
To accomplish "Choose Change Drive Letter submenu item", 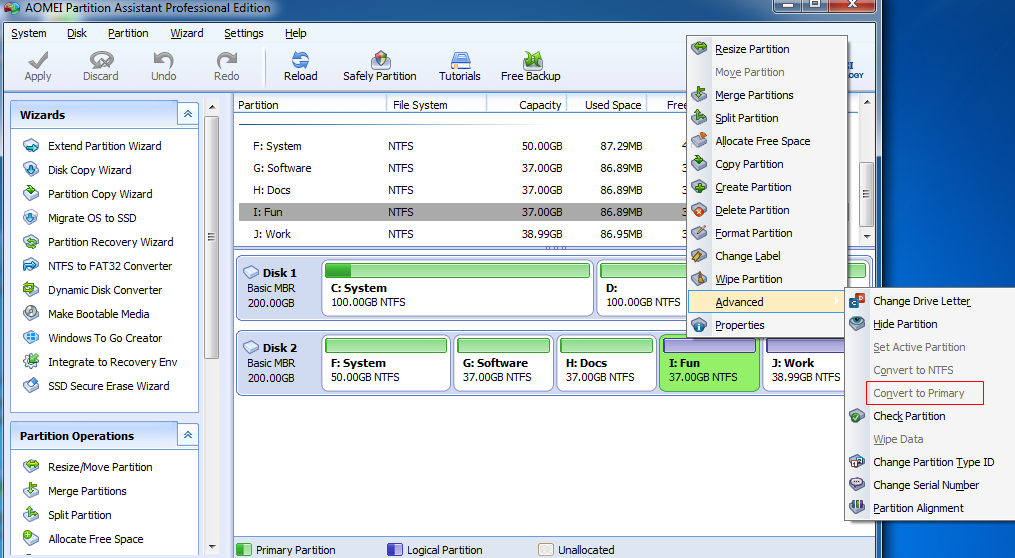I will [930, 301].
